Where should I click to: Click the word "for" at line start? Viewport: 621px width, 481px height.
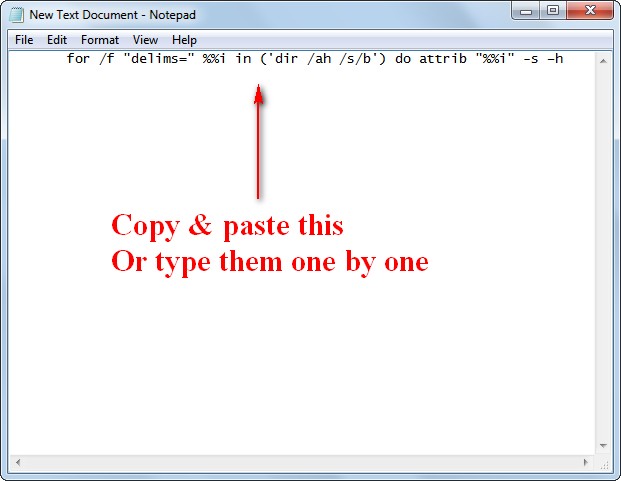[x=78, y=59]
